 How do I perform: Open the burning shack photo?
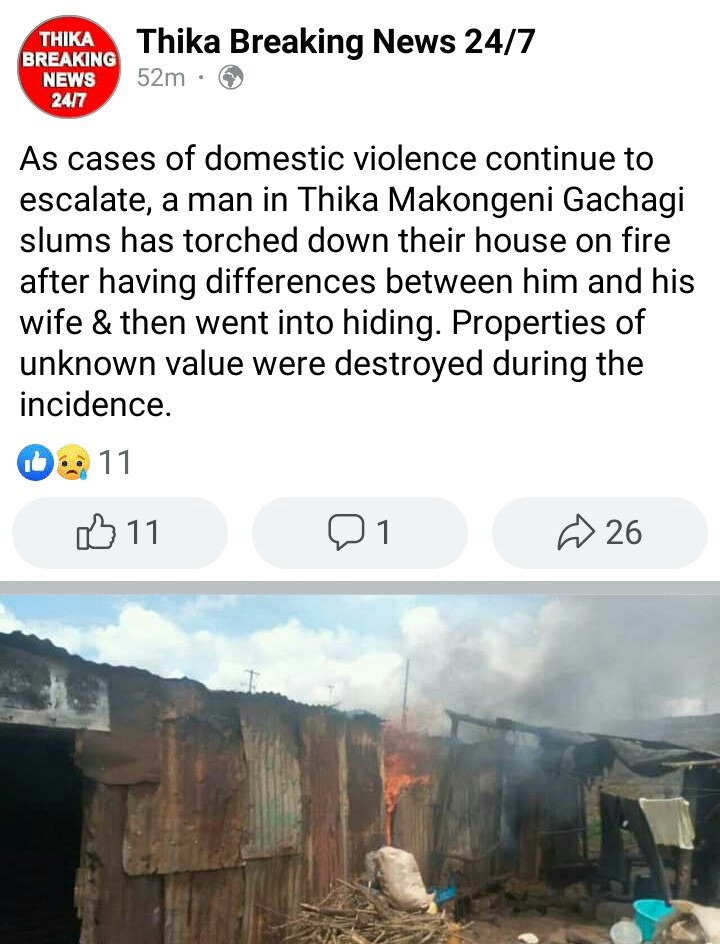pos(360,769)
